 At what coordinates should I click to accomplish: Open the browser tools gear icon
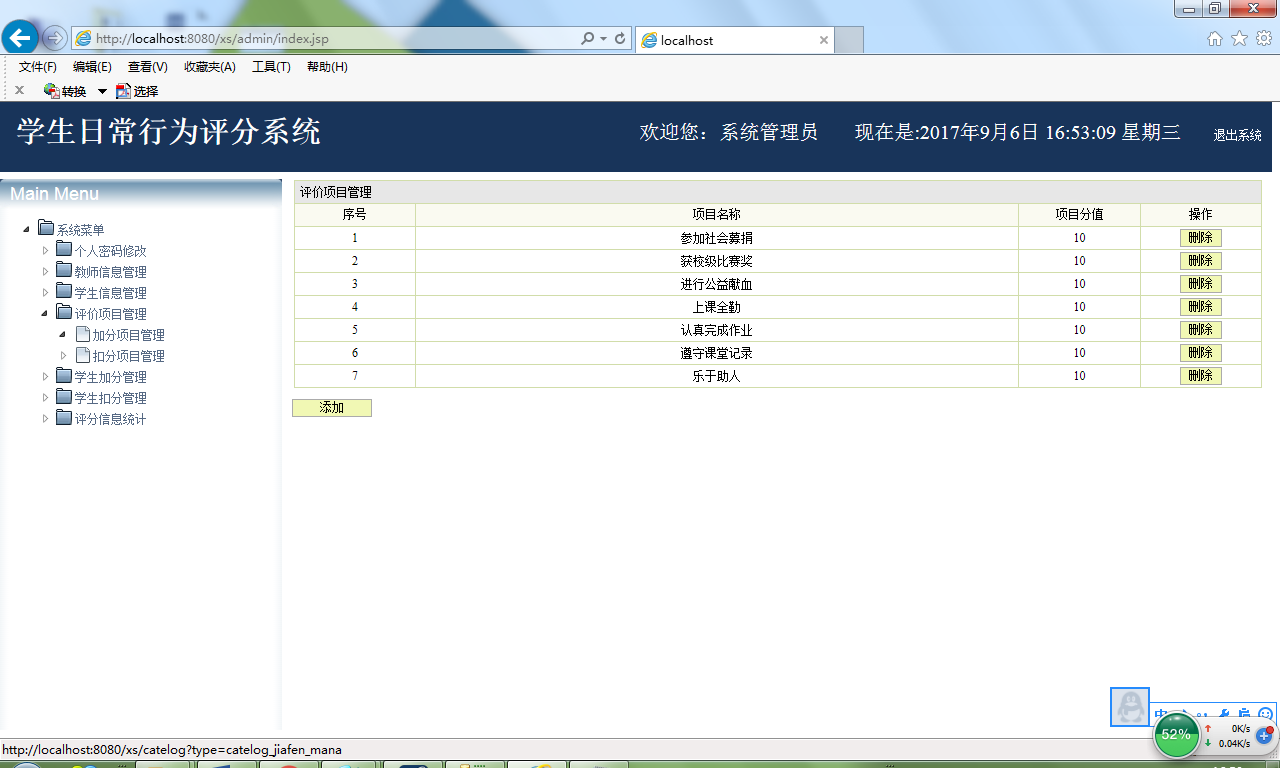(x=1263, y=39)
